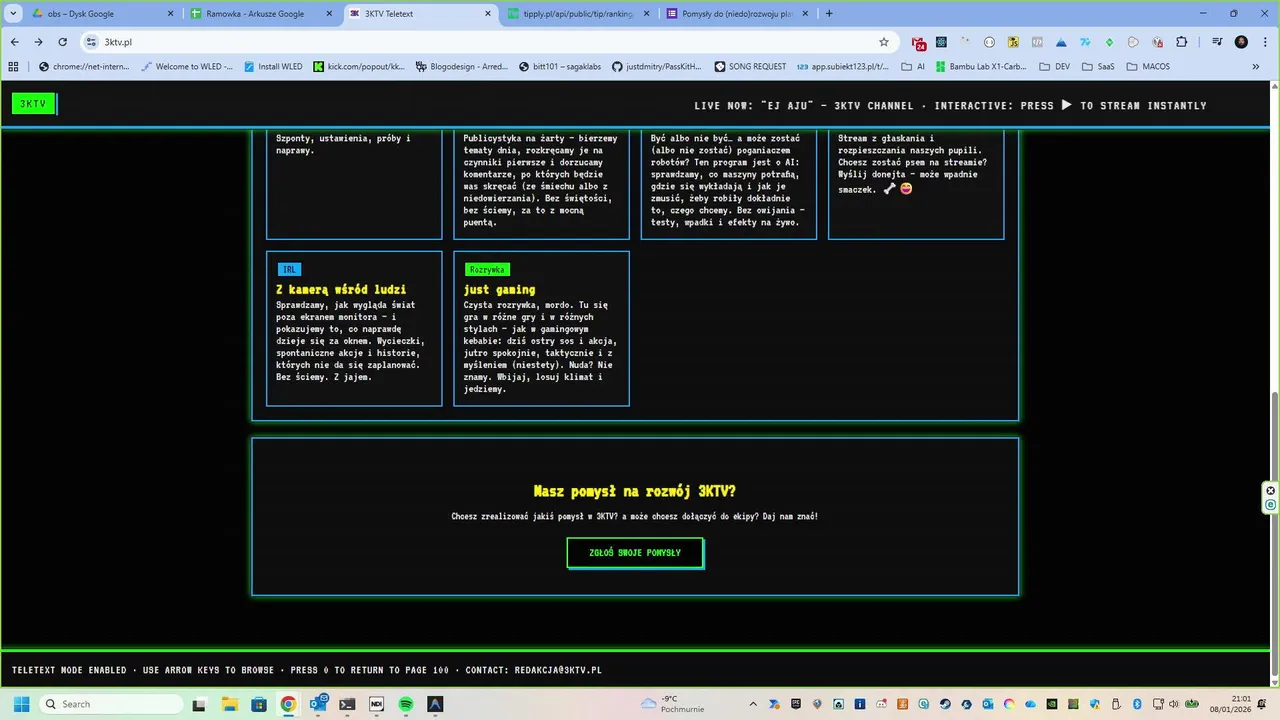Select the '3KTV Teletext' tab
1280x720 pixels.
(420, 14)
